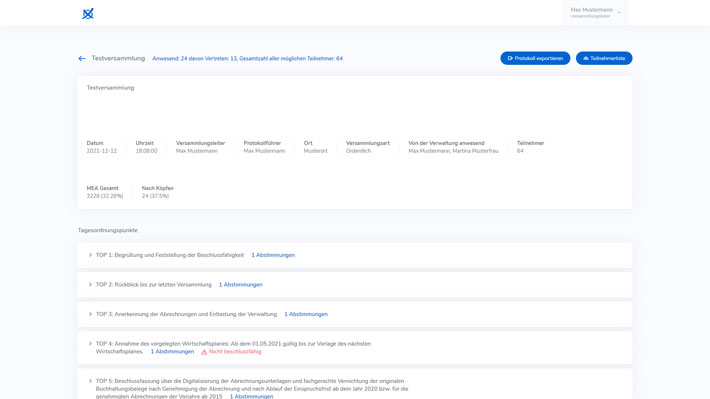Open 1 Abstimmungen link for TOP 4
This screenshot has width=710, height=399.
click(172, 351)
